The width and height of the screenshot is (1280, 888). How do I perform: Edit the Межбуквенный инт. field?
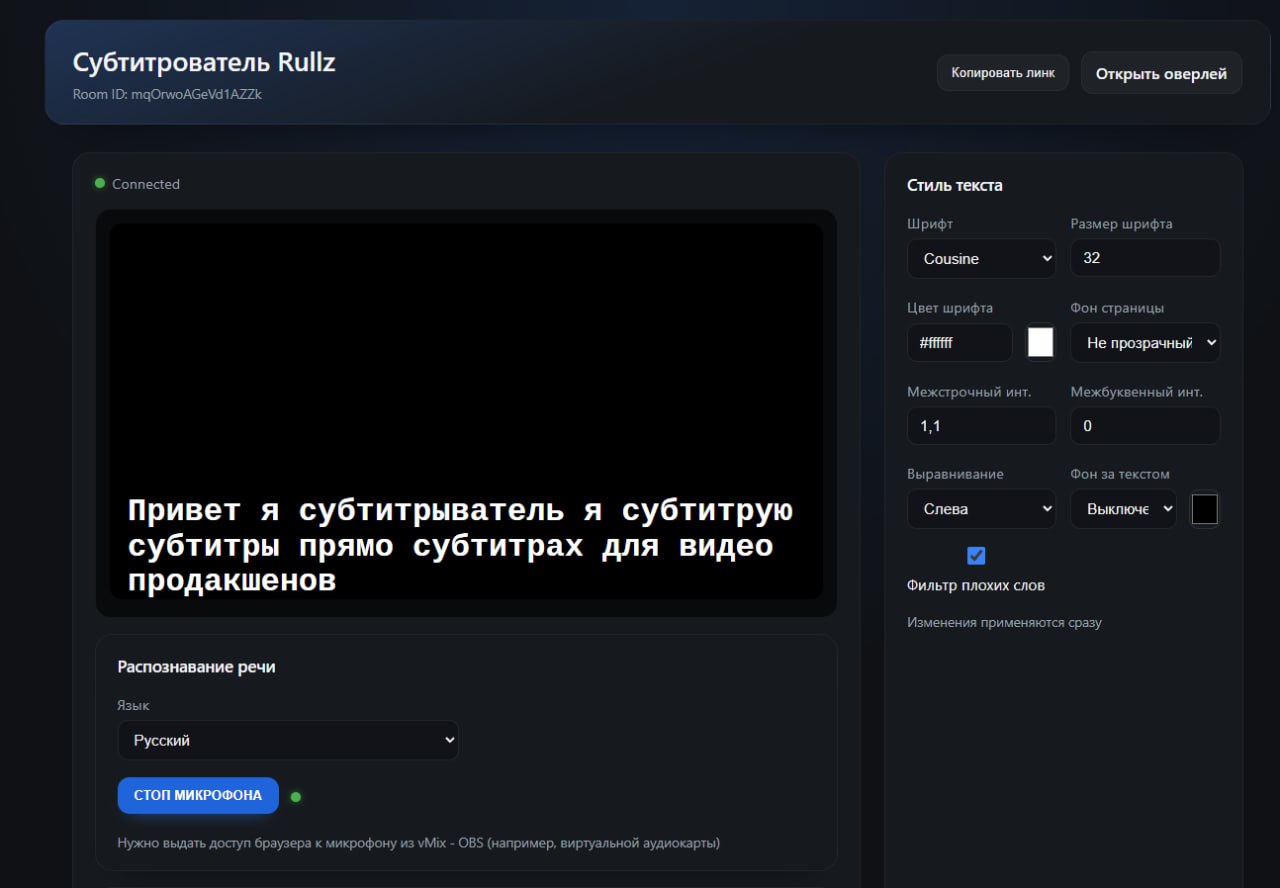pyautogui.click(x=1145, y=425)
